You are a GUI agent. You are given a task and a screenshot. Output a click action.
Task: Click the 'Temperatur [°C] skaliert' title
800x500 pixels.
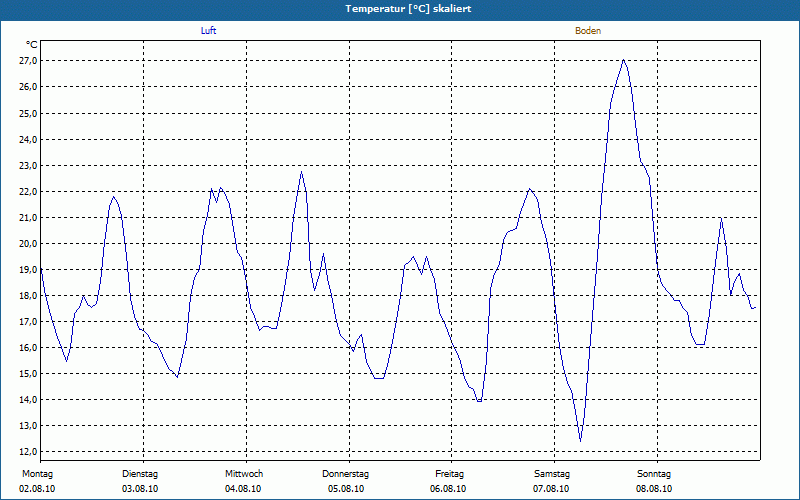click(x=408, y=9)
